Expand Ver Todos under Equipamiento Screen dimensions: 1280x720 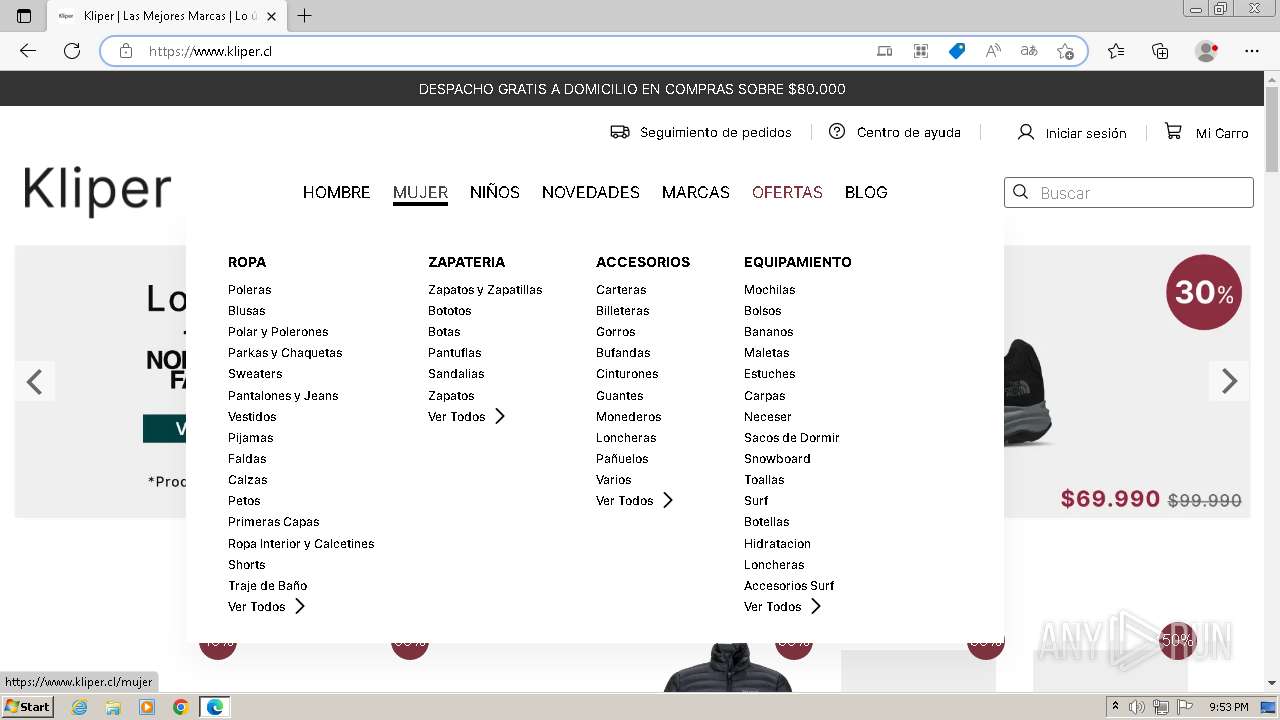[782, 607]
